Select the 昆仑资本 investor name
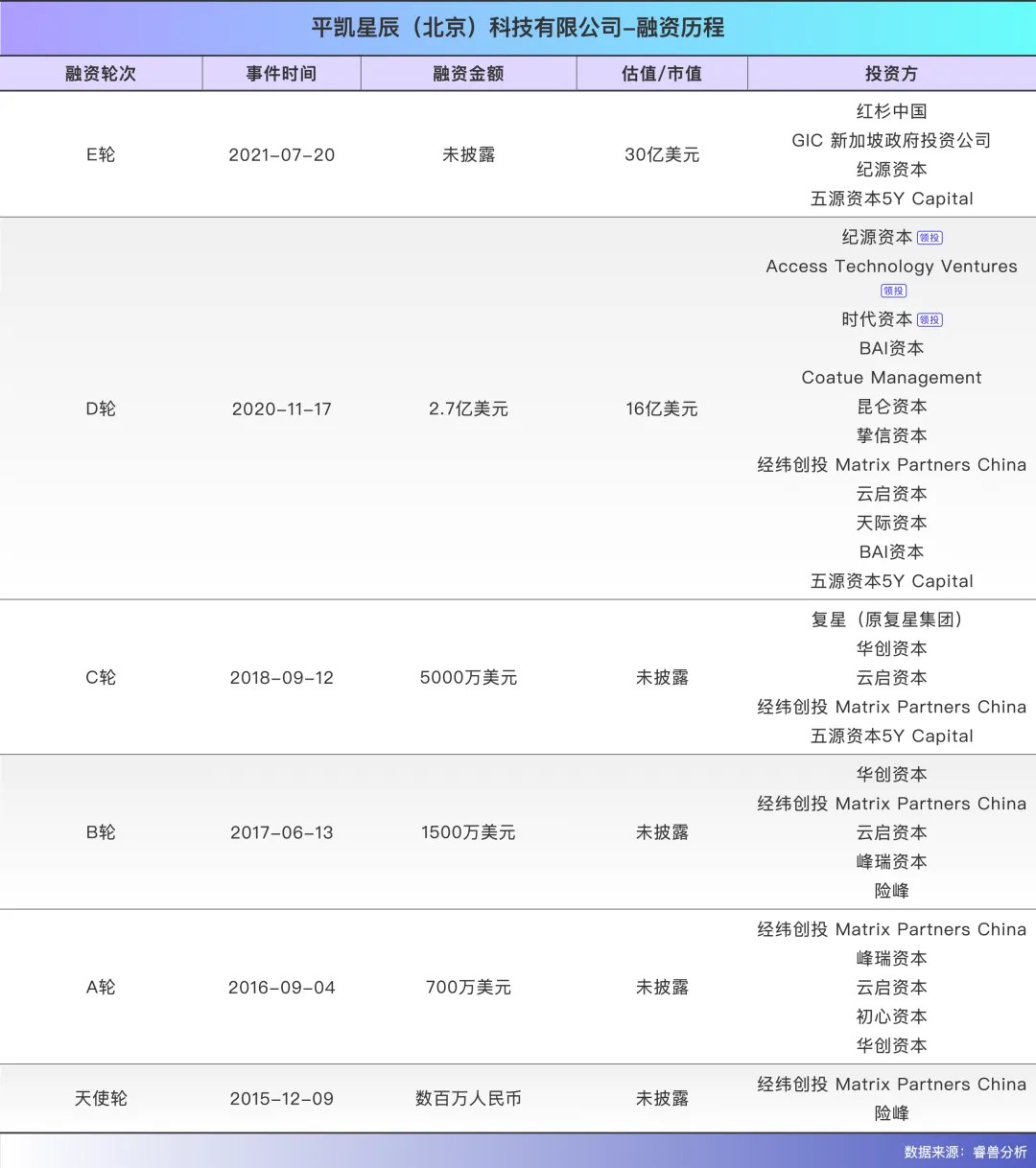 (891, 407)
